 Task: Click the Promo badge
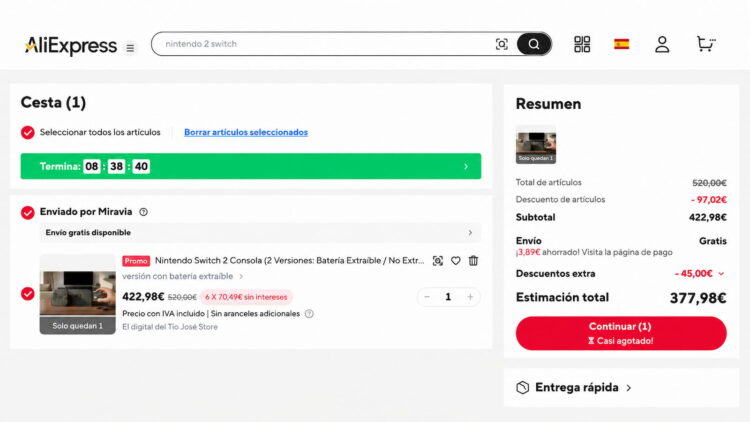click(x=136, y=261)
